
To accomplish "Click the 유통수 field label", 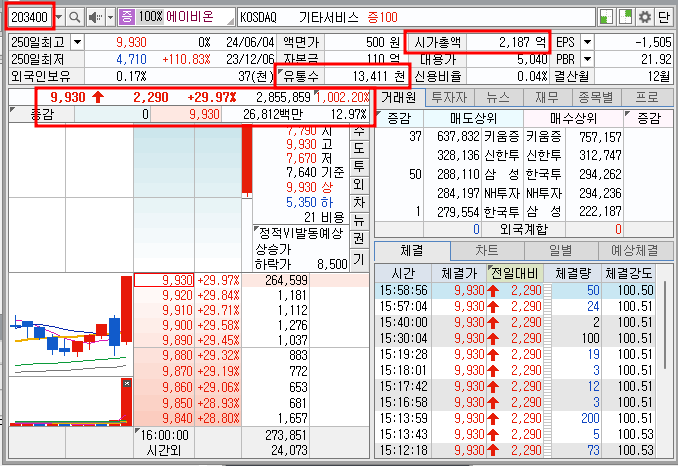I will click(x=301, y=76).
